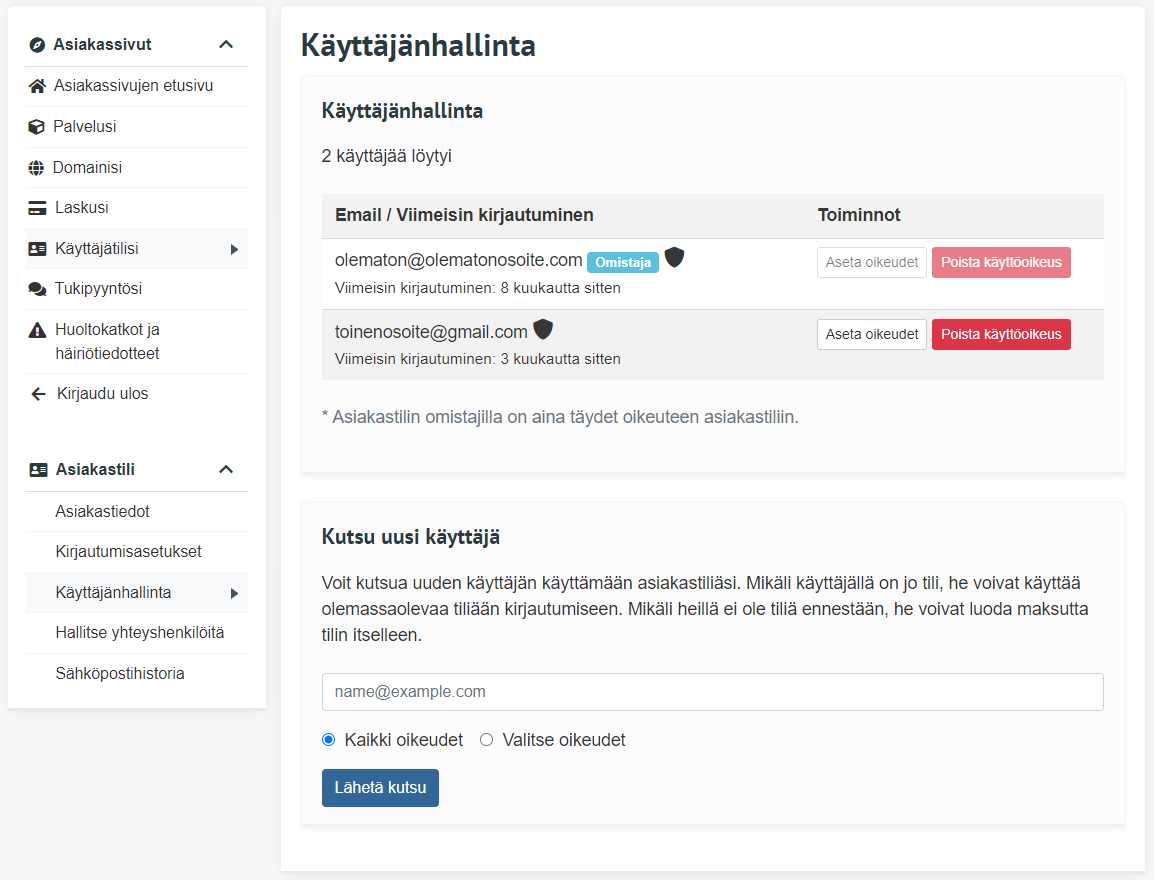Image resolution: width=1154 pixels, height=880 pixels.
Task: Click Poista käyttöoikeus for toinenosoite@gmail.com
Action: click(x=1000, y=334)
